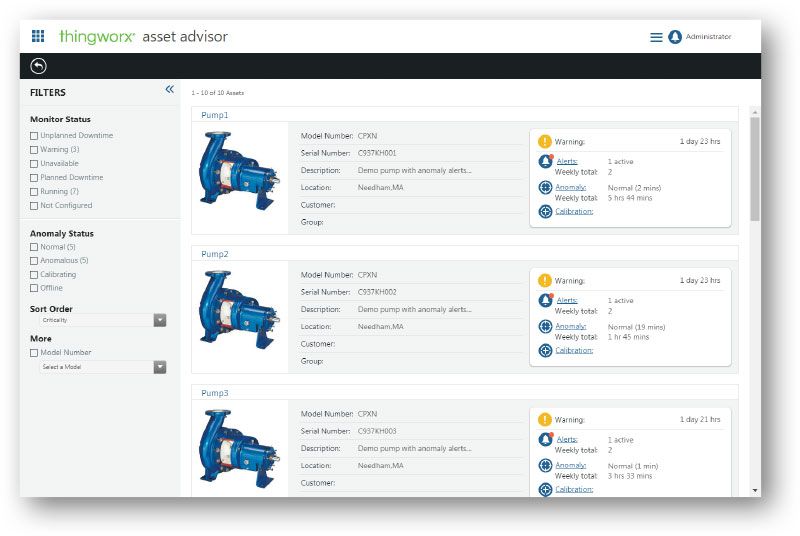Screen dimensions: 800x536
Task: Open Pump2 Alerts link
Action: pos(567,300)
